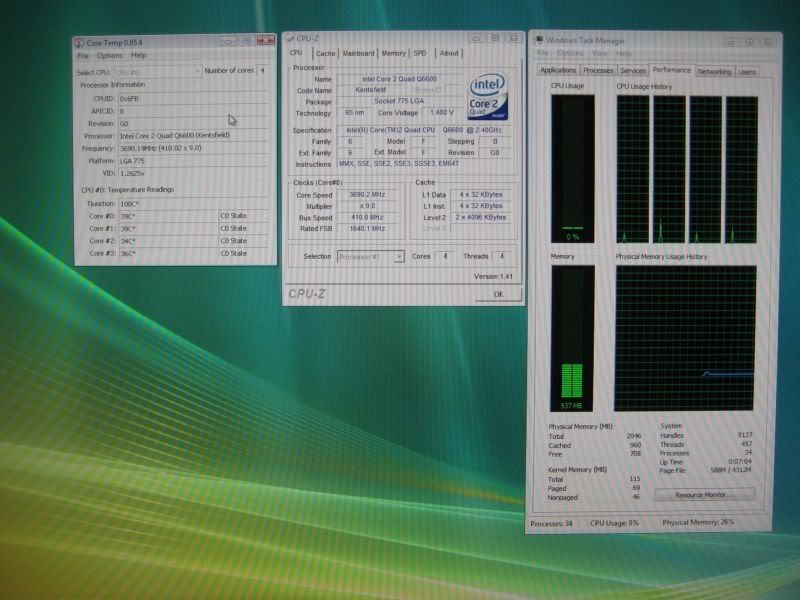This screenshot has width=800, height=600.
Task: Open the File menu in Task Manager
Action: (x=542, y=53)
